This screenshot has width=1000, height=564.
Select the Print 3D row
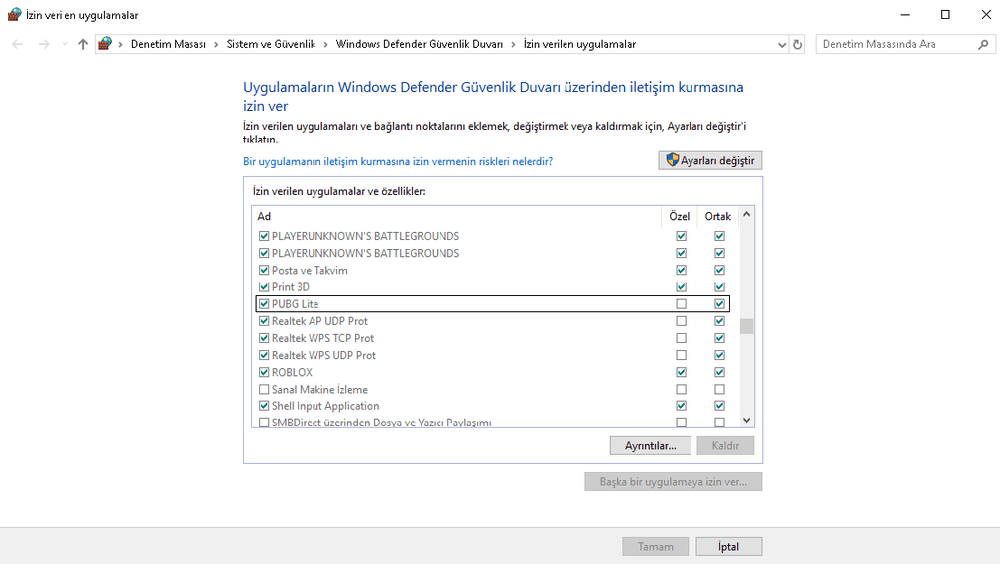coord(492,286)
